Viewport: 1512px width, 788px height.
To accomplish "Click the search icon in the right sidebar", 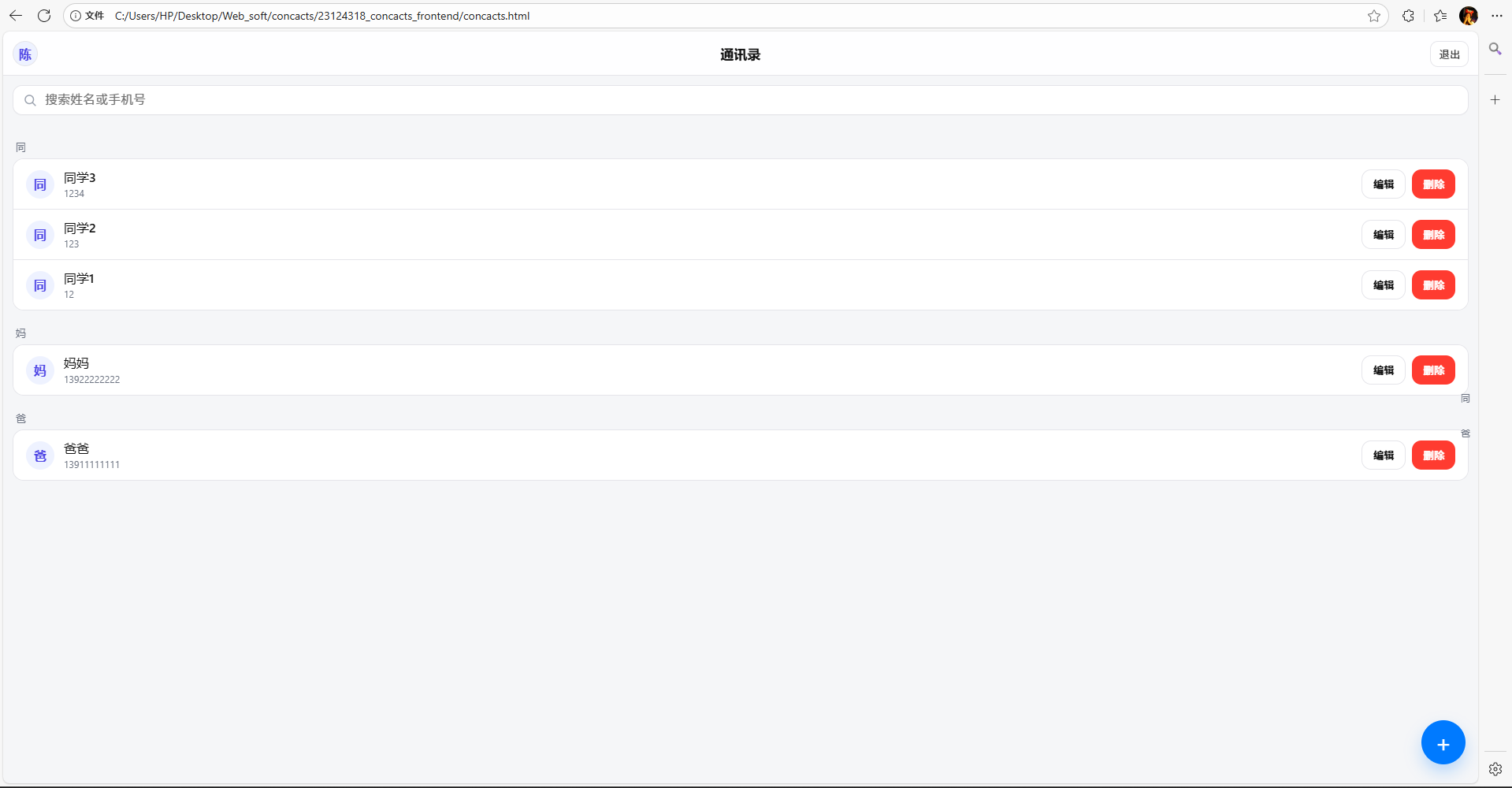I will pyautogui.click(x=1495, y=49).
